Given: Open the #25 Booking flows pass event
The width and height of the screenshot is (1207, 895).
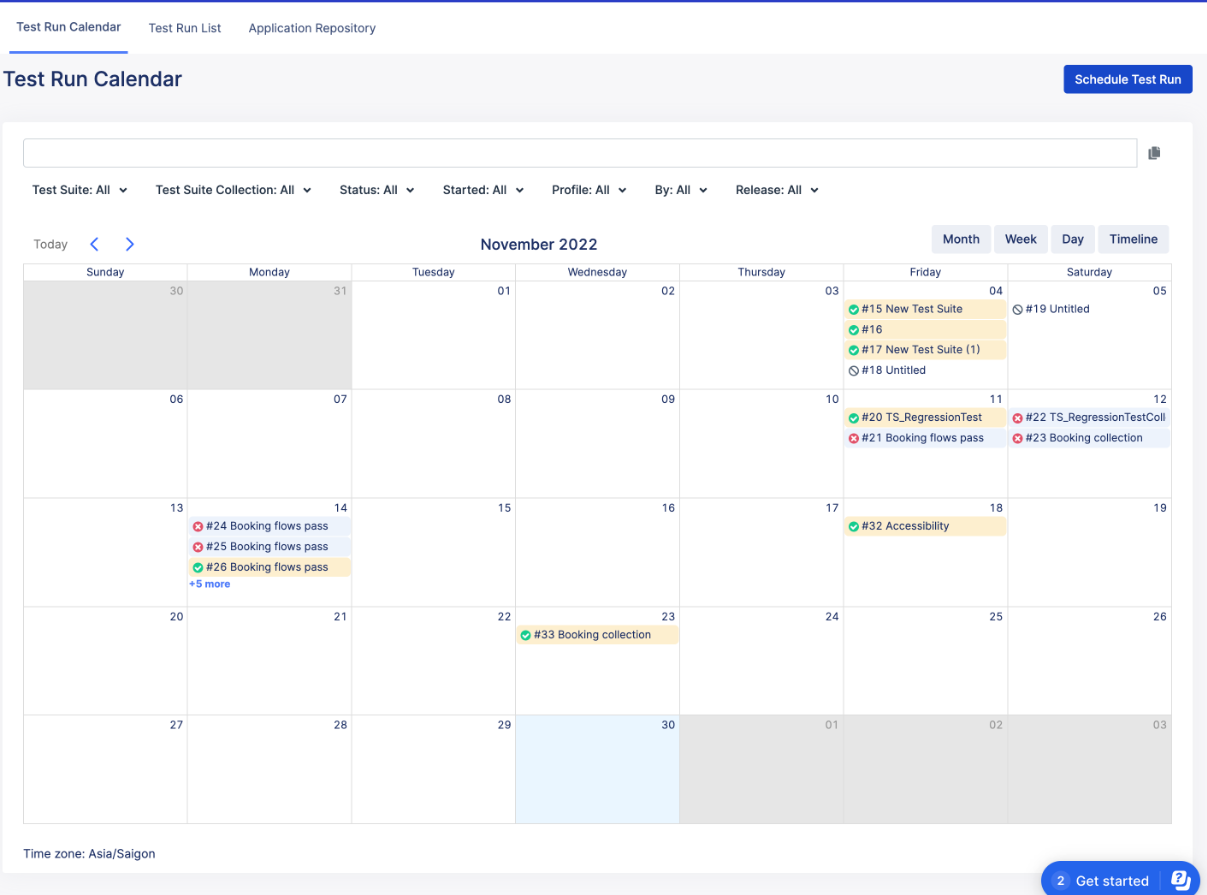Looking at the screenshot, I should pyautogui.click(x=269, y=547).
